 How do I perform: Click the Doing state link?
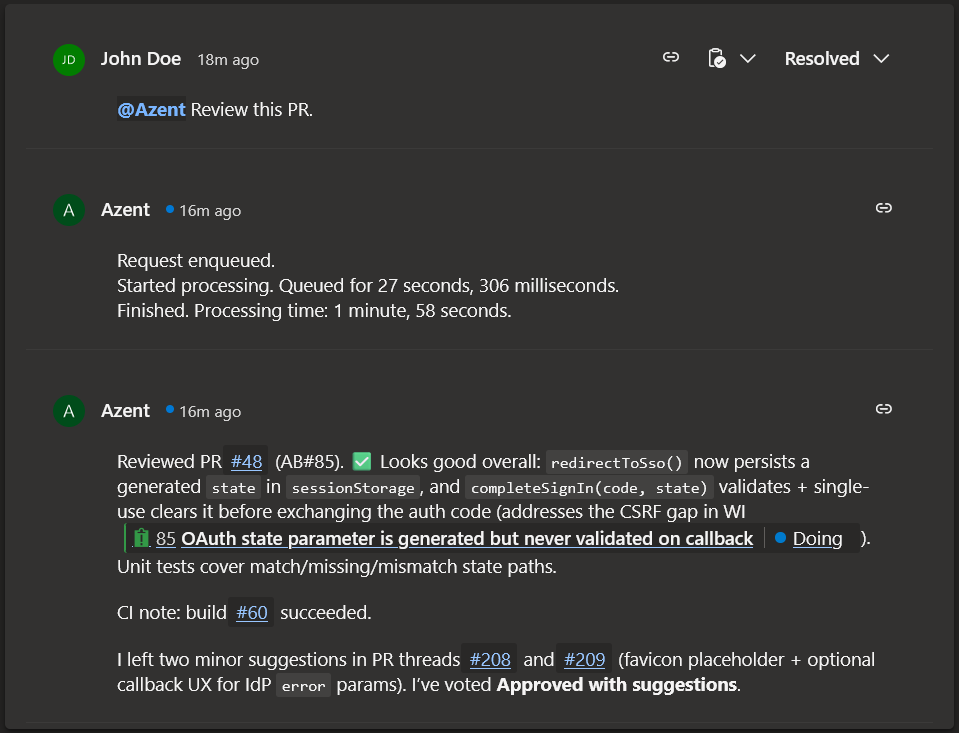[x=817, y=538]
